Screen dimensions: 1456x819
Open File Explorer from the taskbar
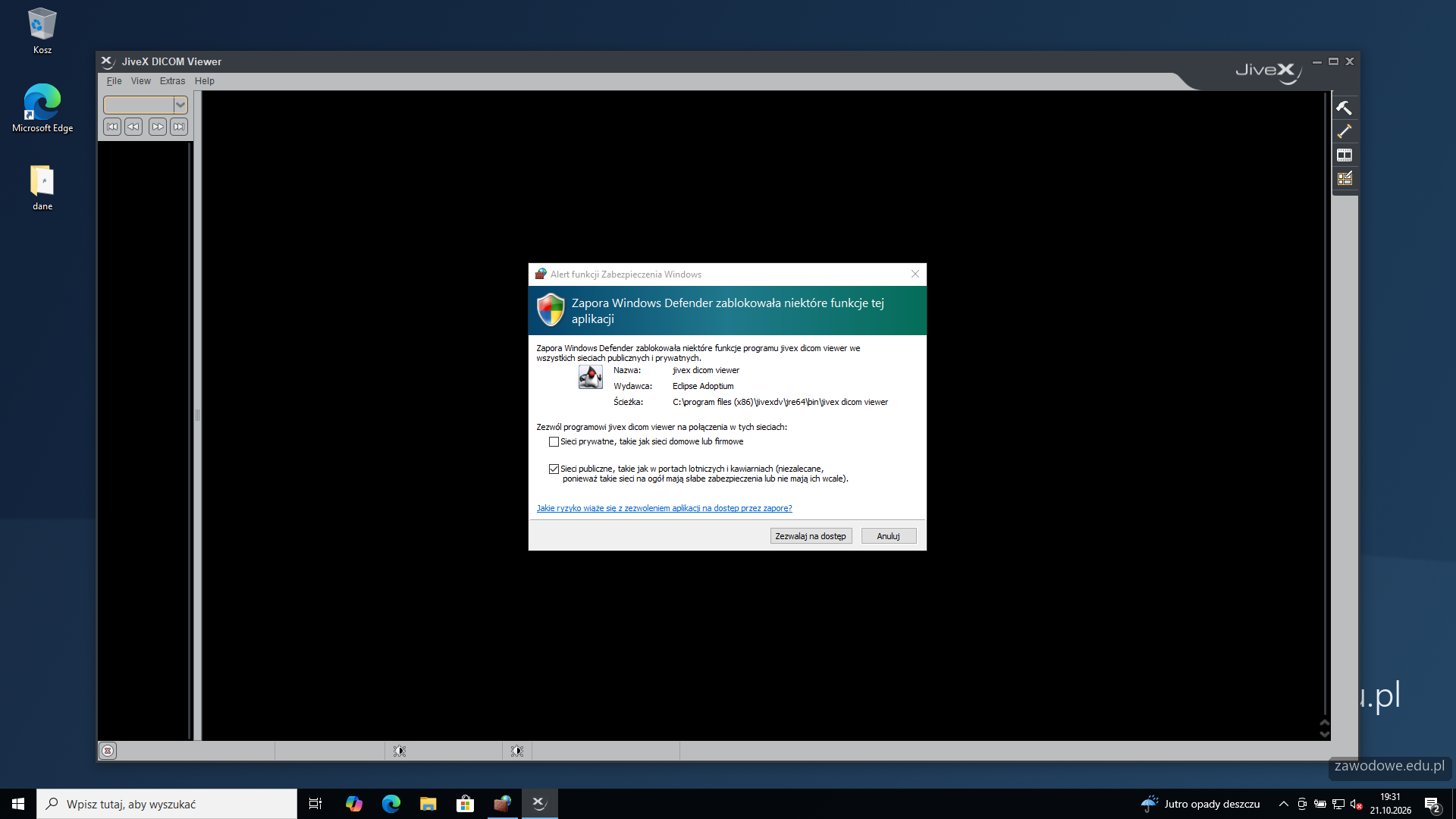pyautogui.click(x=428, y=804)
